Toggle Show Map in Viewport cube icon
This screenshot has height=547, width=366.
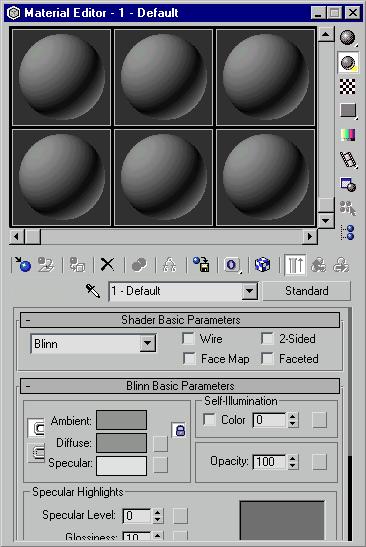262,264
